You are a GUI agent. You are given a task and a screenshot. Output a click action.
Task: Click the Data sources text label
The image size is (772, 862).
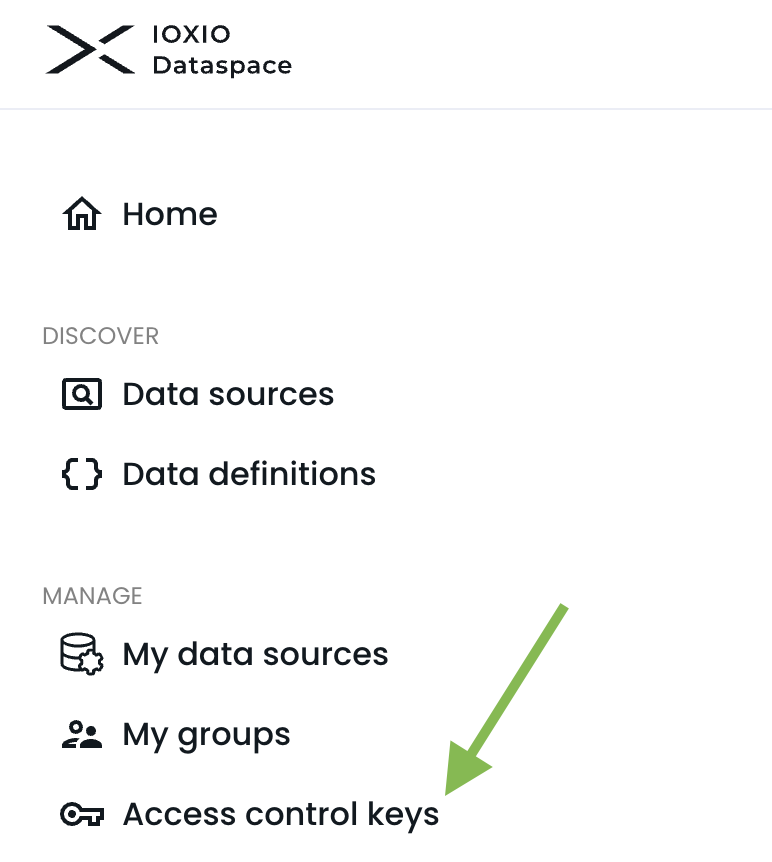228,393
